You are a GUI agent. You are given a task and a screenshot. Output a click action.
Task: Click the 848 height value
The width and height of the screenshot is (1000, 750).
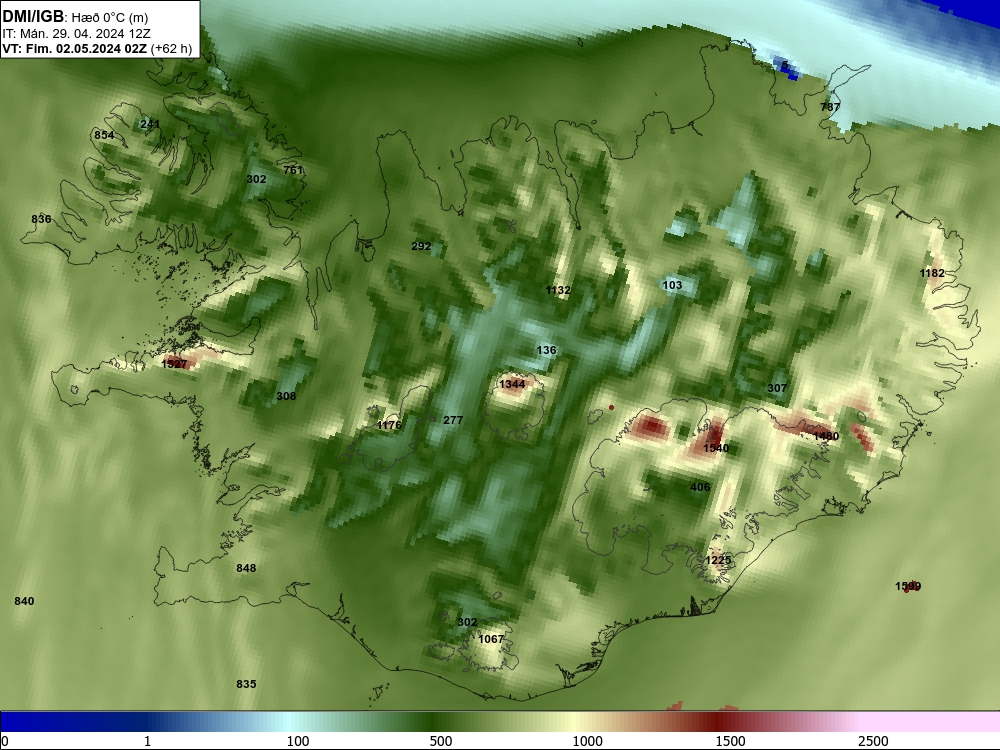pyautogui.click(x=246, y=568)
